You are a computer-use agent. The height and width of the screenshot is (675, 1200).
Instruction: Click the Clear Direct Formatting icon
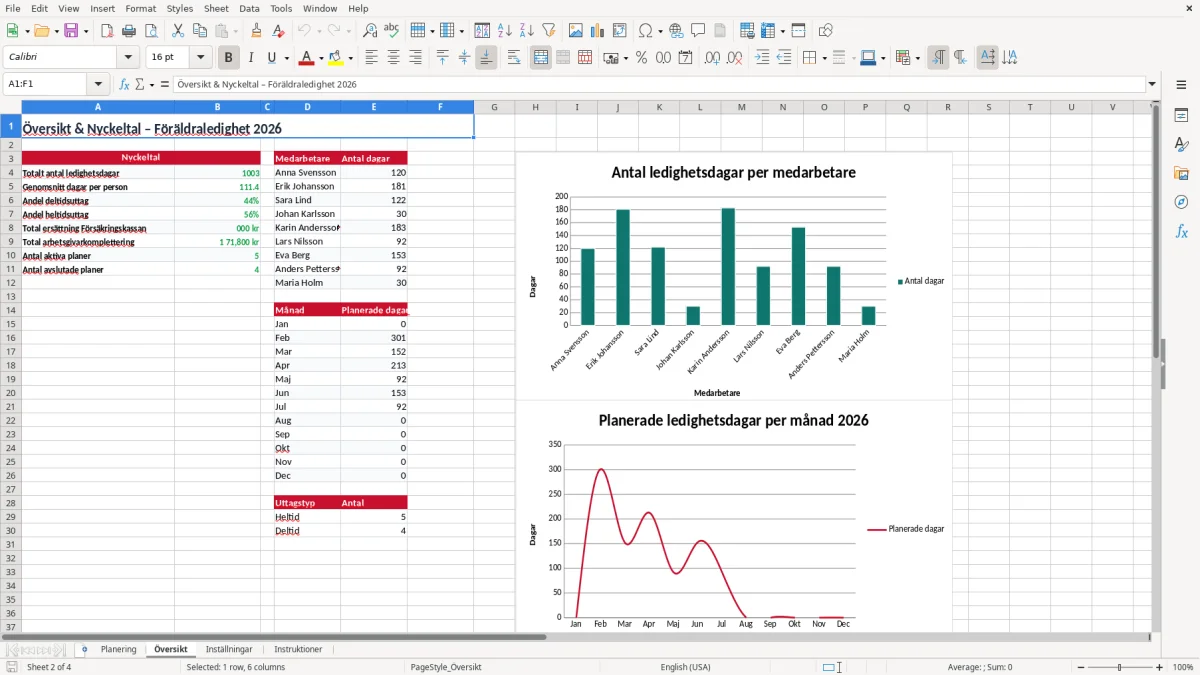pyautogui.click(x=278, y=31)
